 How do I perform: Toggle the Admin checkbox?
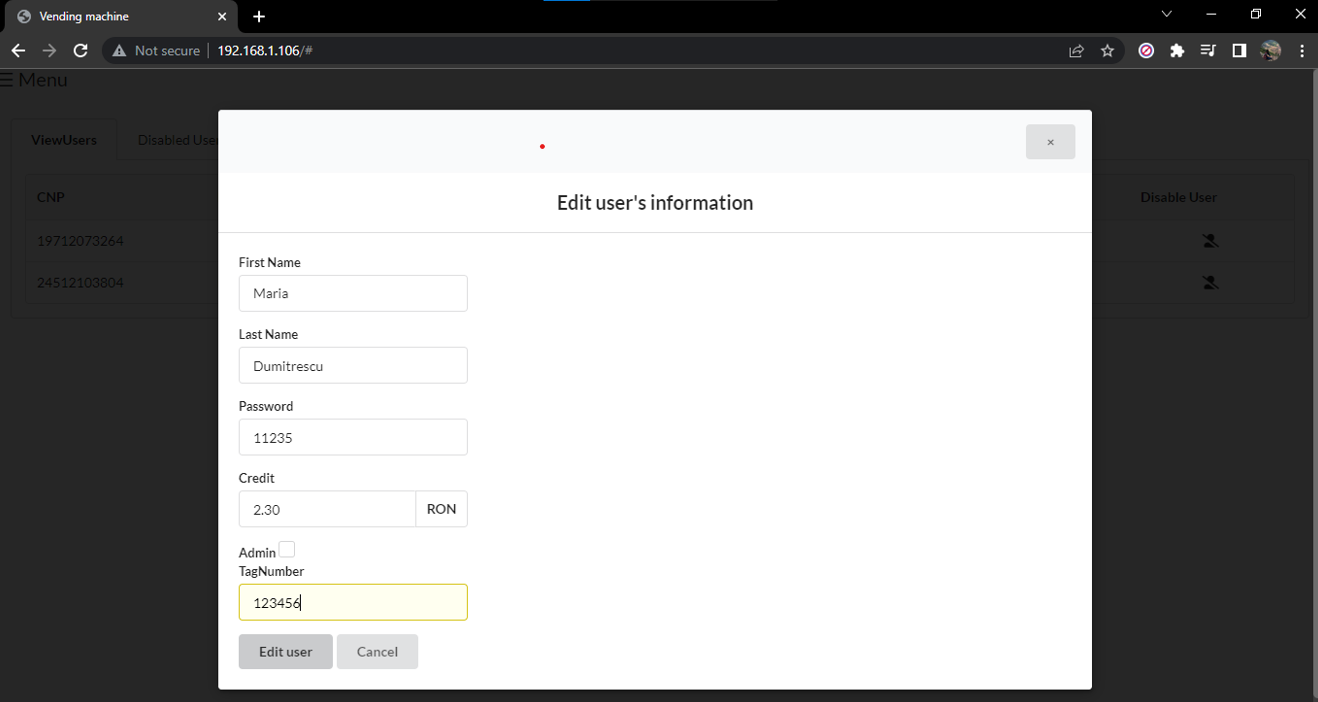287,550
